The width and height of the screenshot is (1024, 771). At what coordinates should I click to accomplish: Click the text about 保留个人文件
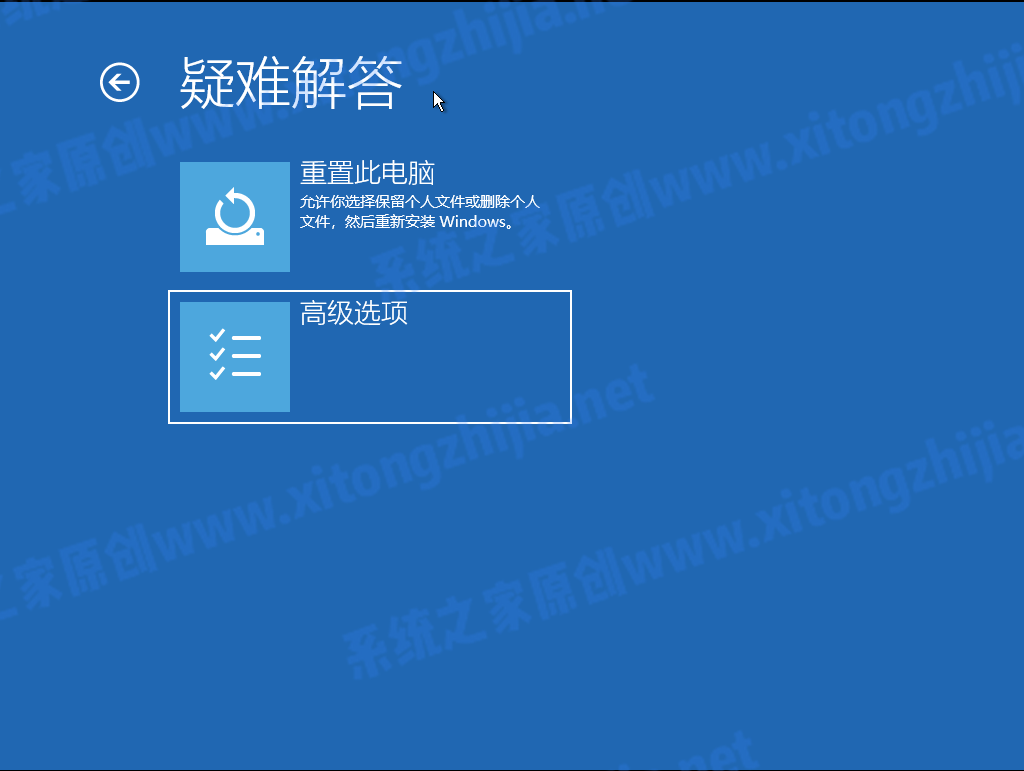[420, 200]
